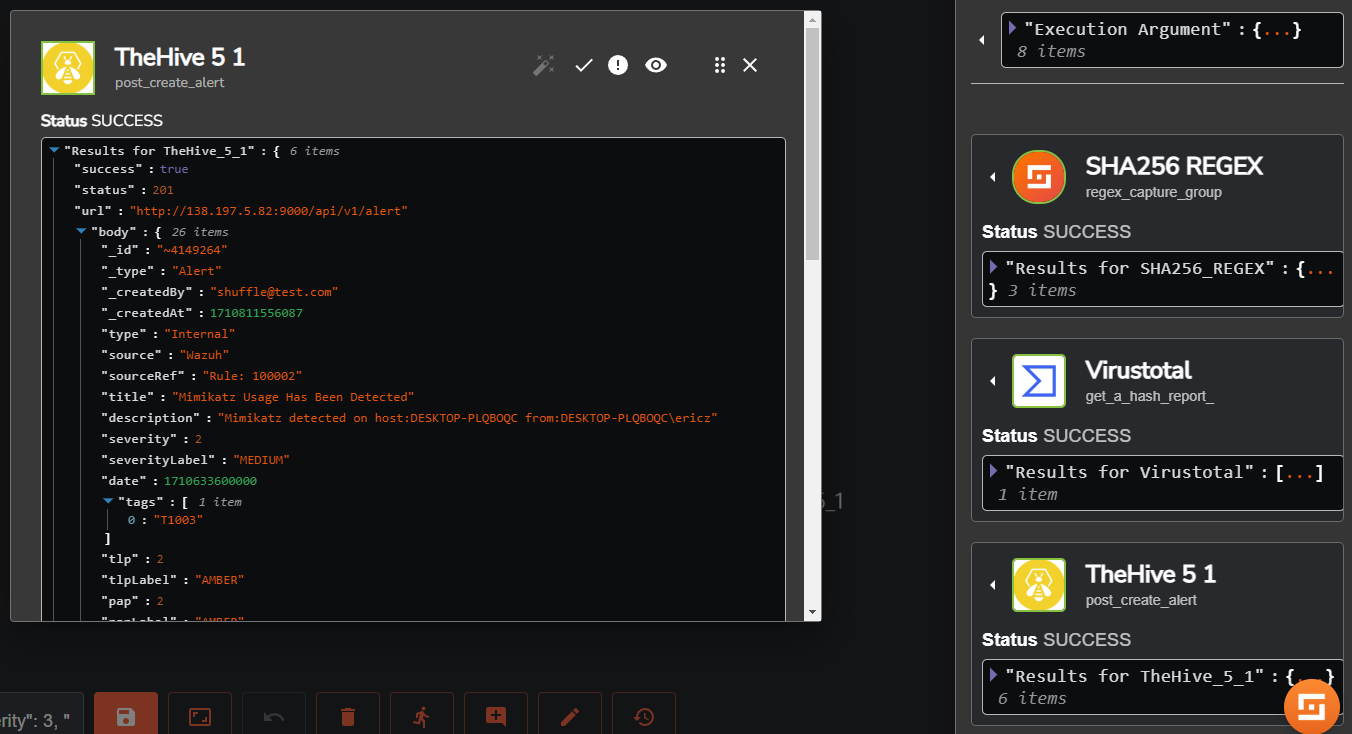This screenshot has height=734, width=1352.
Task: Click the "date" value 1710633600000
Action: [210, 481]
